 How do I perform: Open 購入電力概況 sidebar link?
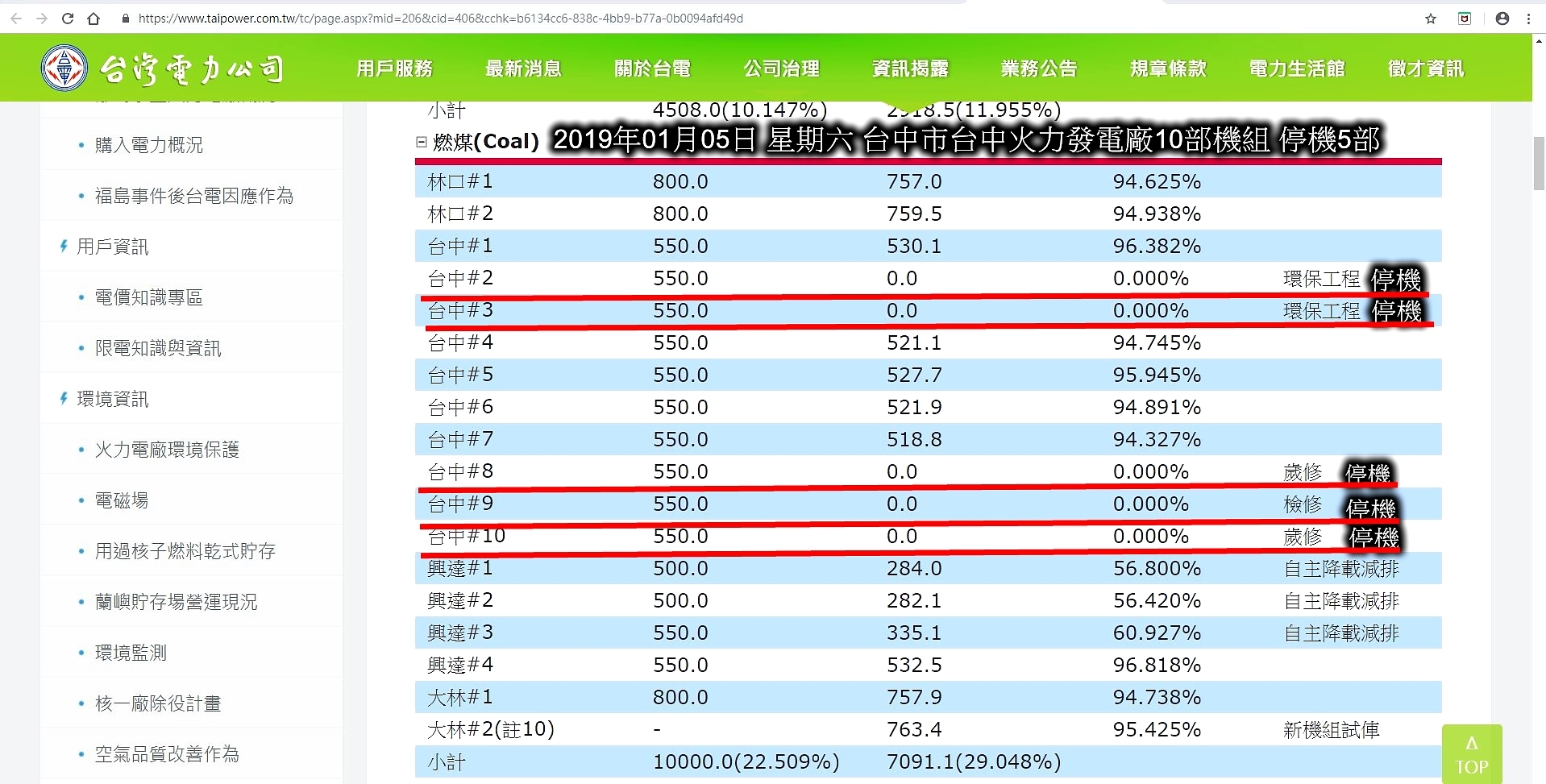(149, 145)
